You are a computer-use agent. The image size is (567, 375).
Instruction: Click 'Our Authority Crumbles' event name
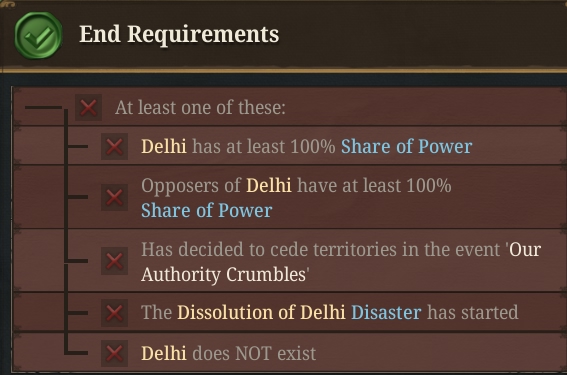[341, 262]
